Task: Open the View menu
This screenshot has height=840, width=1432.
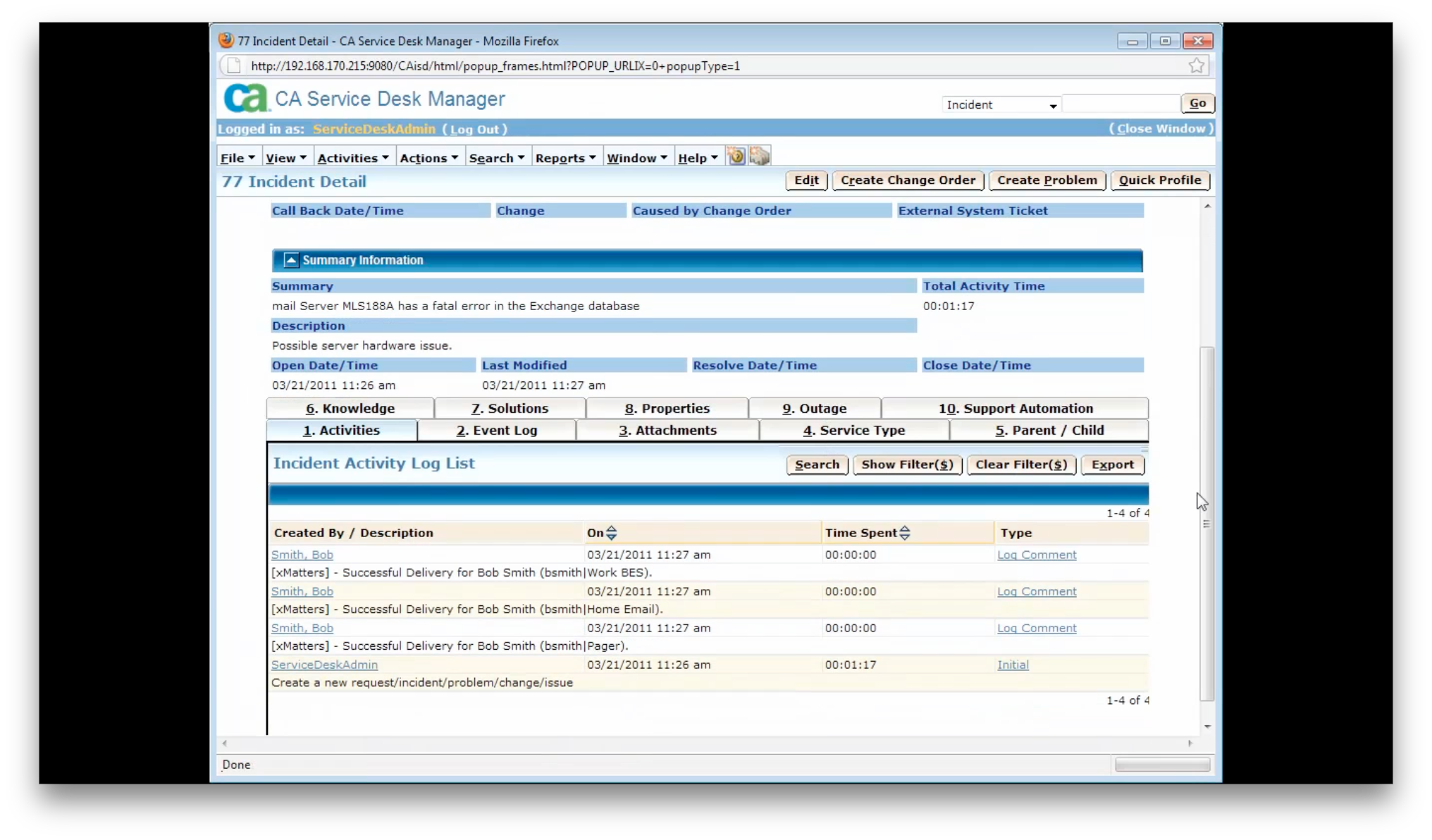Action: coord(286,158)
